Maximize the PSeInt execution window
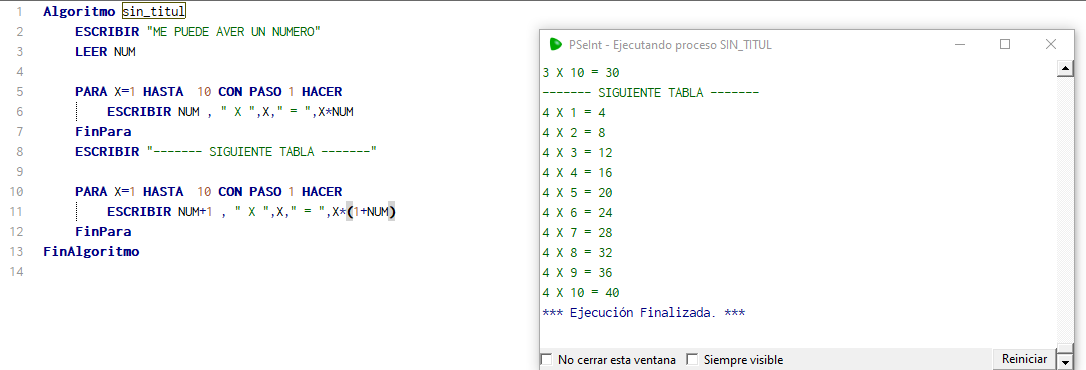1086x370 pixels. [x=1005, y=44]
